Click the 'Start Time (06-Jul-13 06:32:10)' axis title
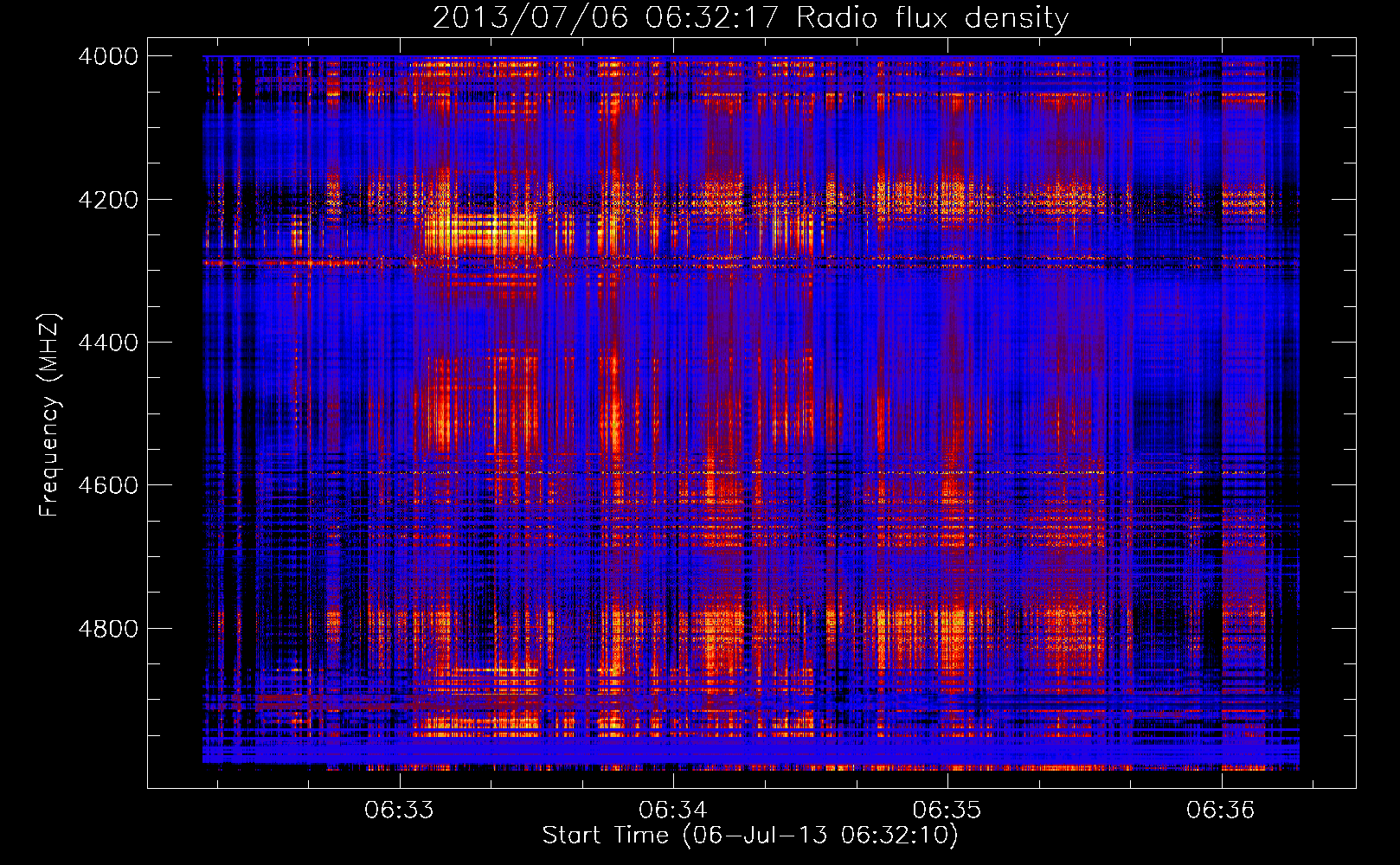 [750, 836]
